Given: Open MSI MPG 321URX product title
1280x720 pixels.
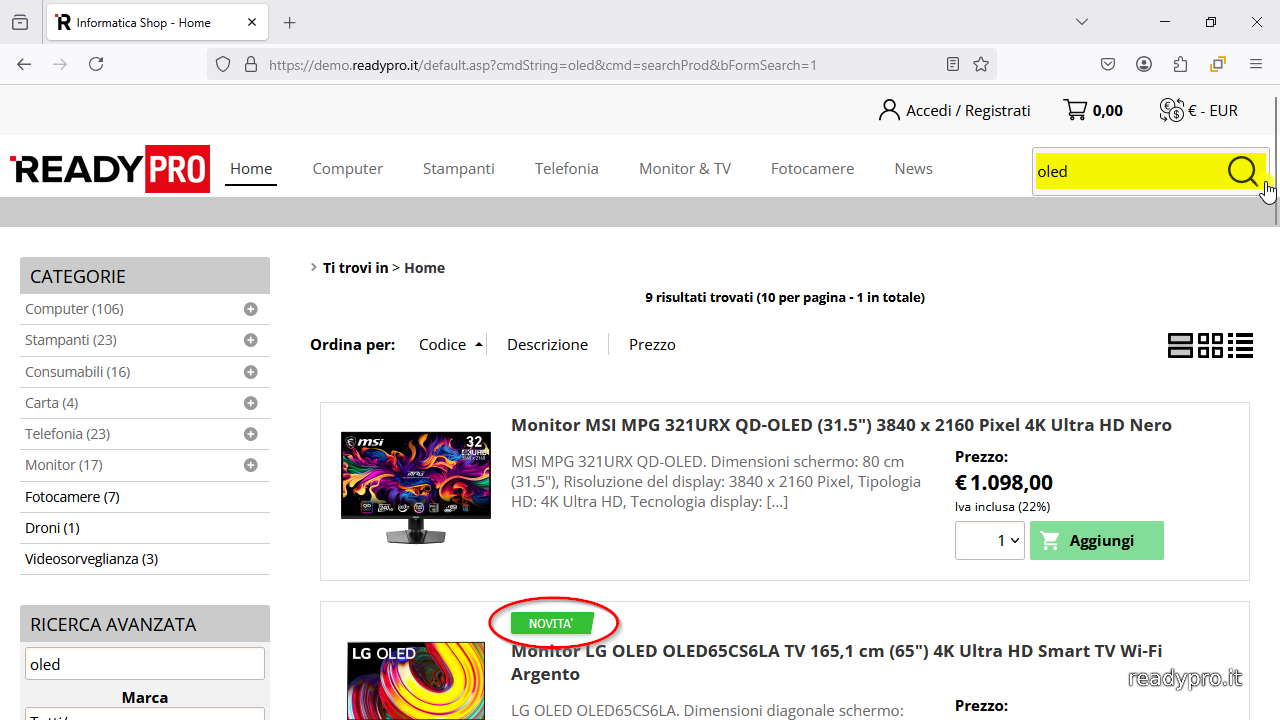Looking at the screenshot, I should click(x=841, y=425).
